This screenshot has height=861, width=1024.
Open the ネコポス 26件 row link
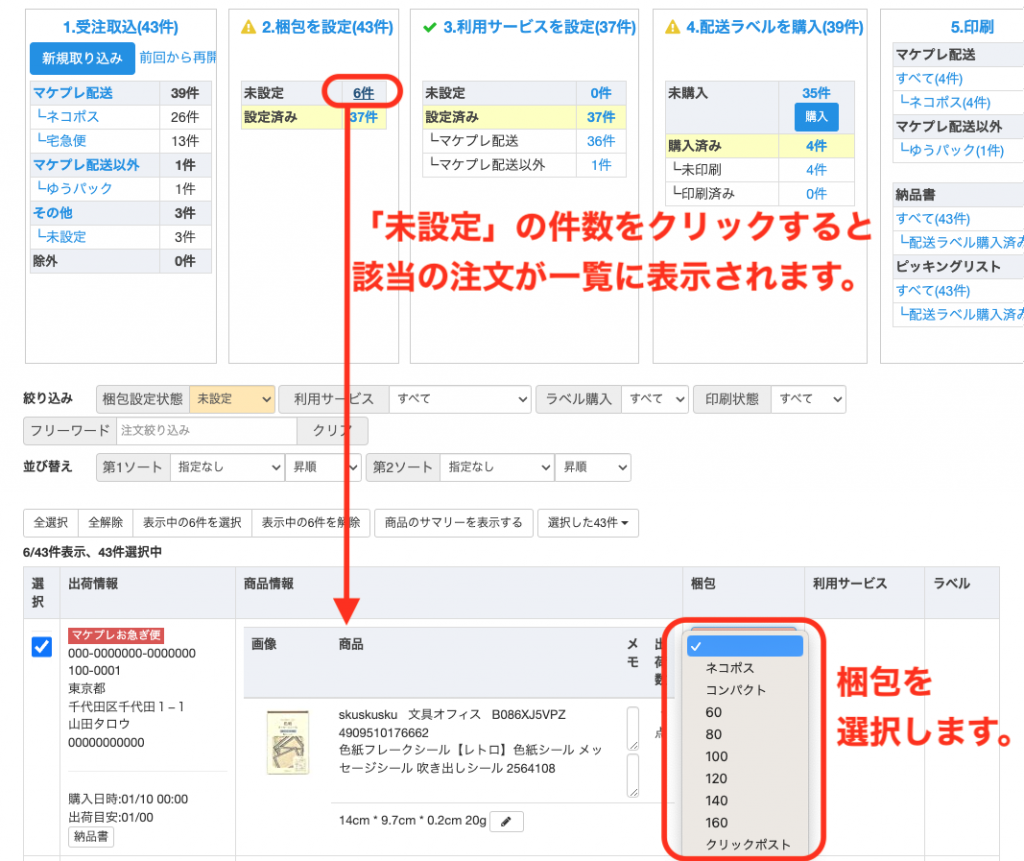pyautogui.click(x=68, y=117)
